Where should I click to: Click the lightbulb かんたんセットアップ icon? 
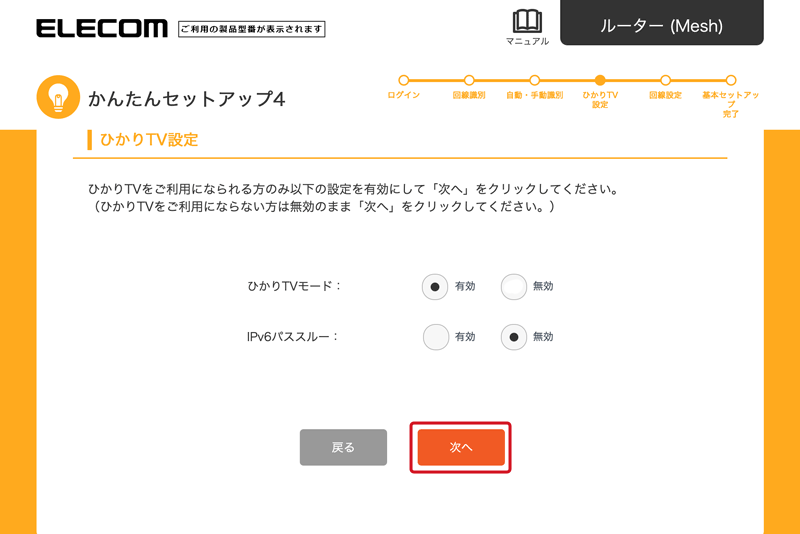pos(58,97)
